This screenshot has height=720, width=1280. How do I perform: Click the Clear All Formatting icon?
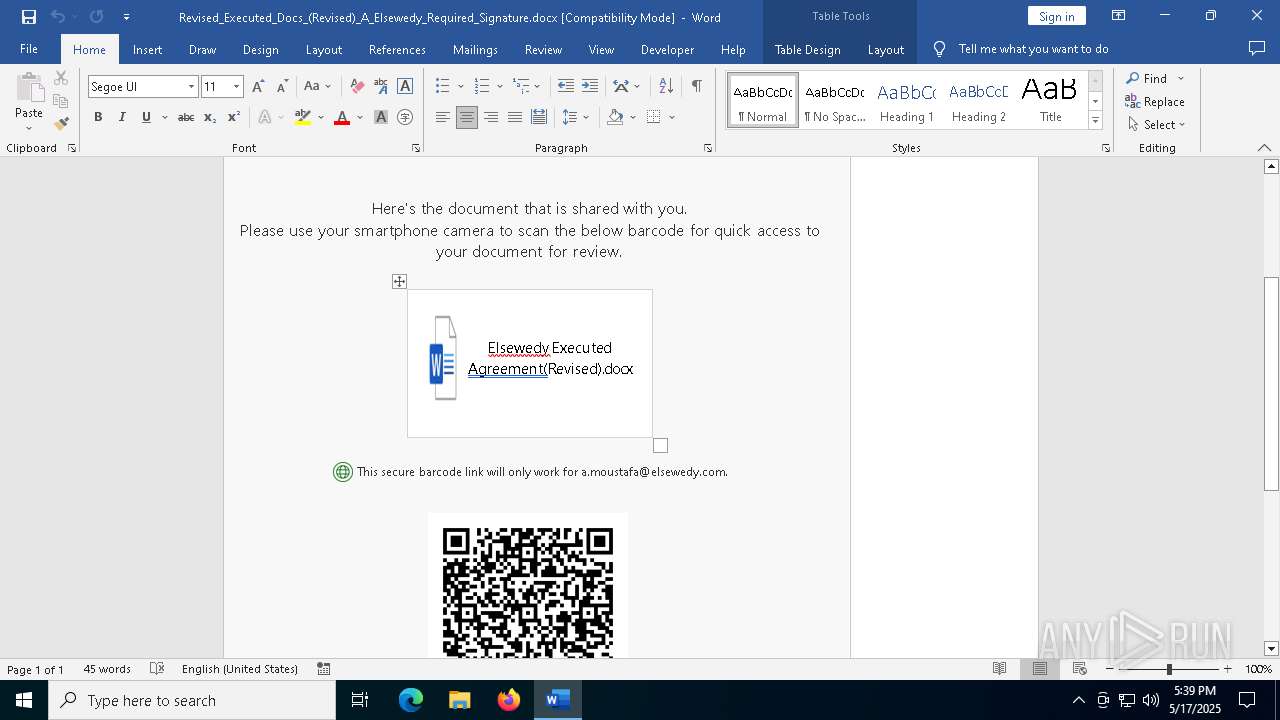pos(357,87)
